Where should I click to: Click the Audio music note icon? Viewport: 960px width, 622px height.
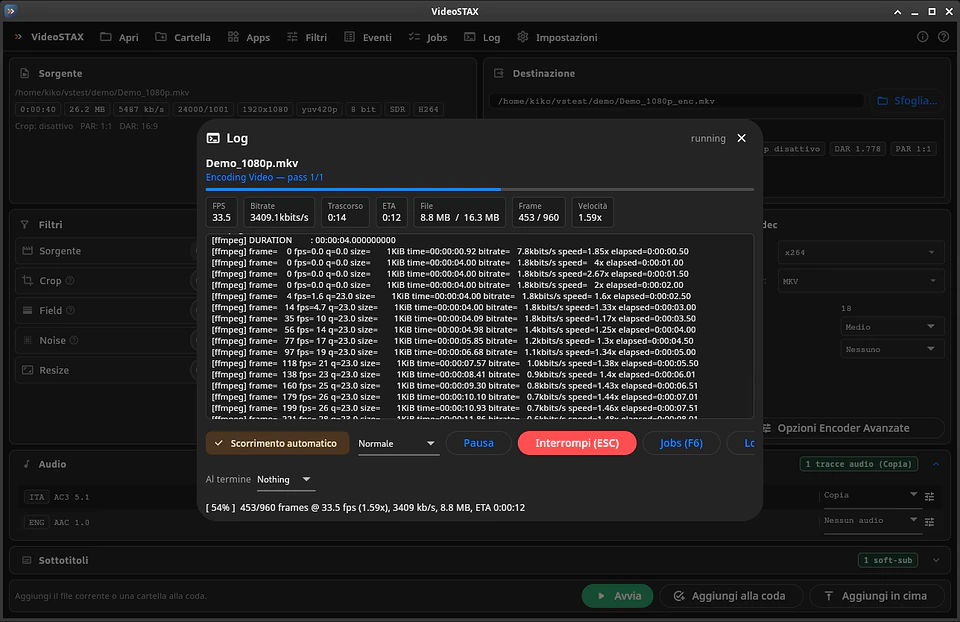(x=26, y=464)
